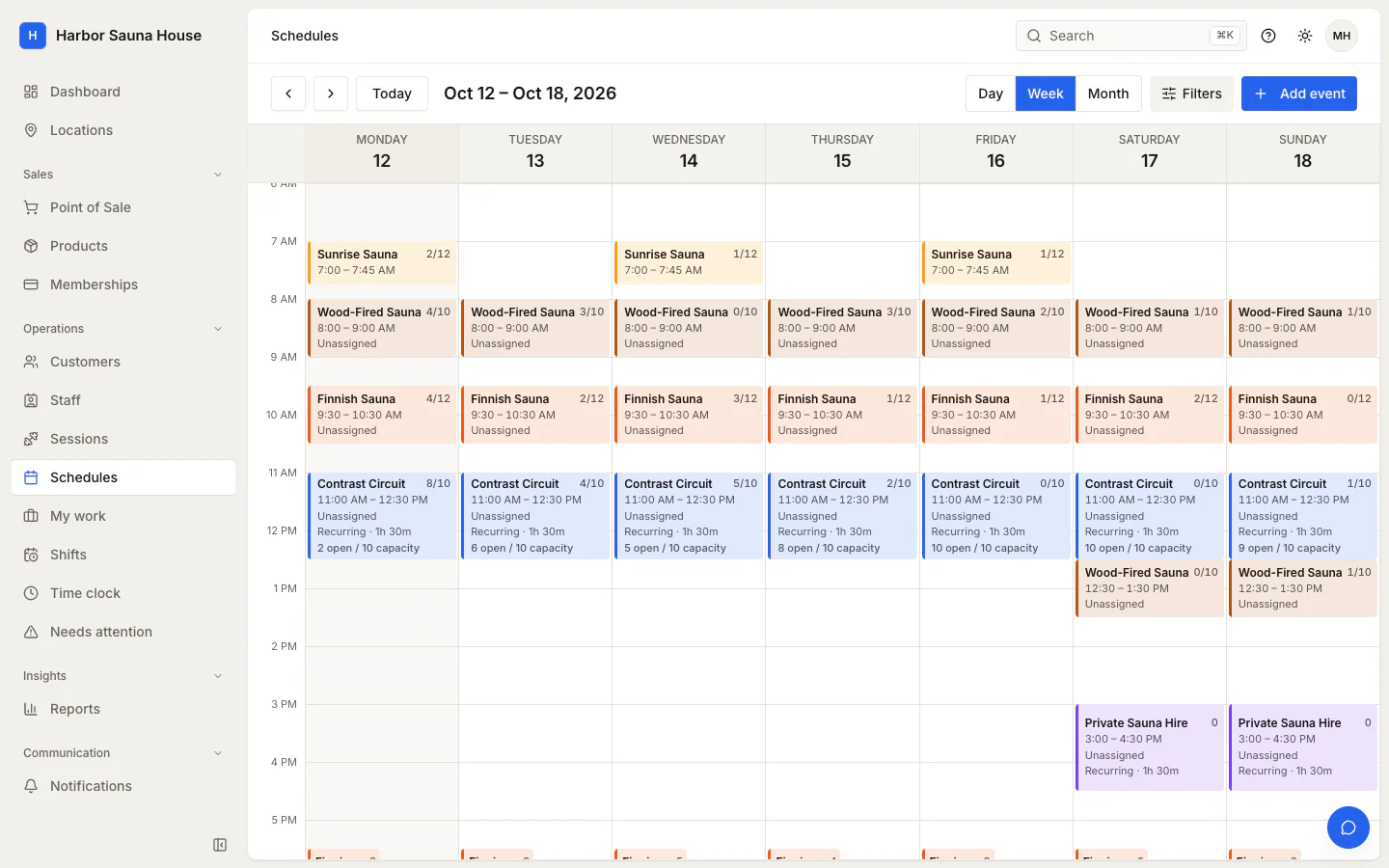This screenshot has height=868, width=1389.
Task: Open Sunday Private Sauna Hire event
Action: [1302, 747]
